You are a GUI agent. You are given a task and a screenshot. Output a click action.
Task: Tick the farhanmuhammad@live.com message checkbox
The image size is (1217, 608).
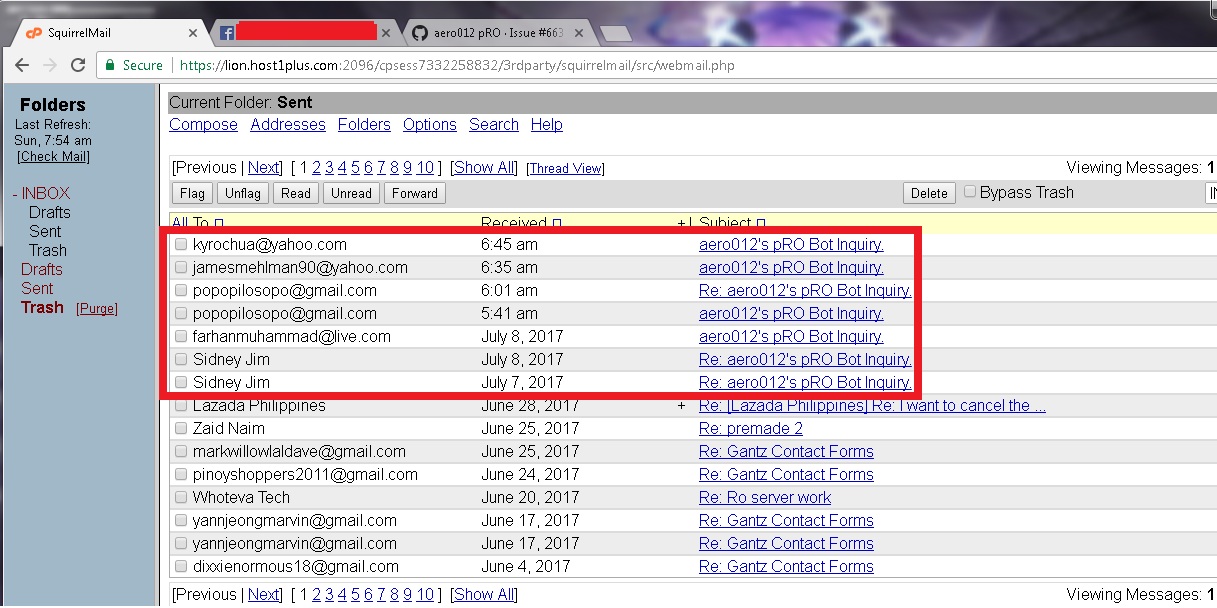(181, 336)
